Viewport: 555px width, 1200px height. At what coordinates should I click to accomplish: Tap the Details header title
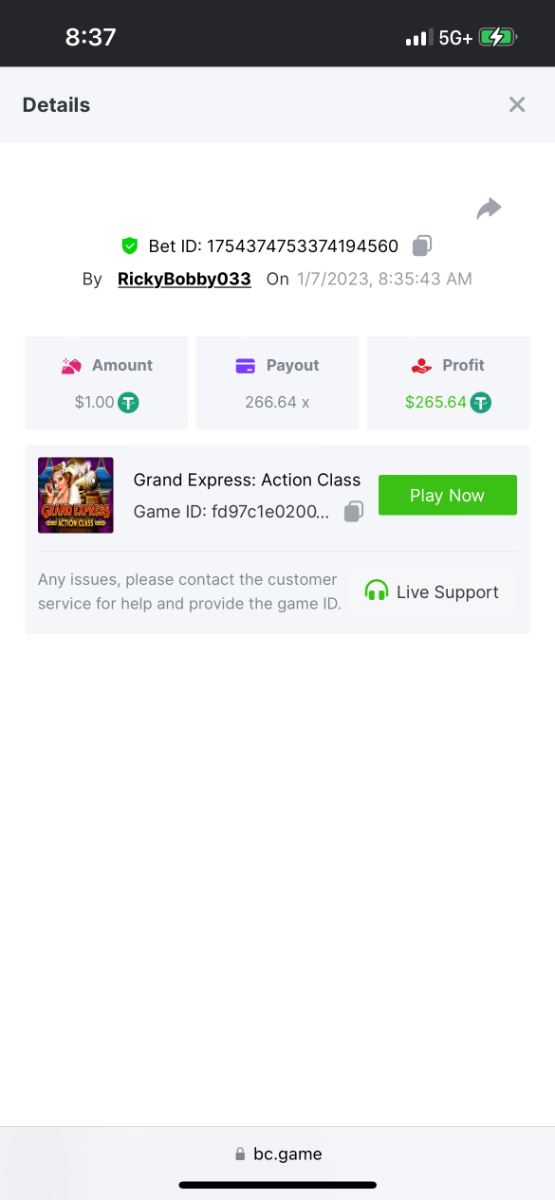56,105
